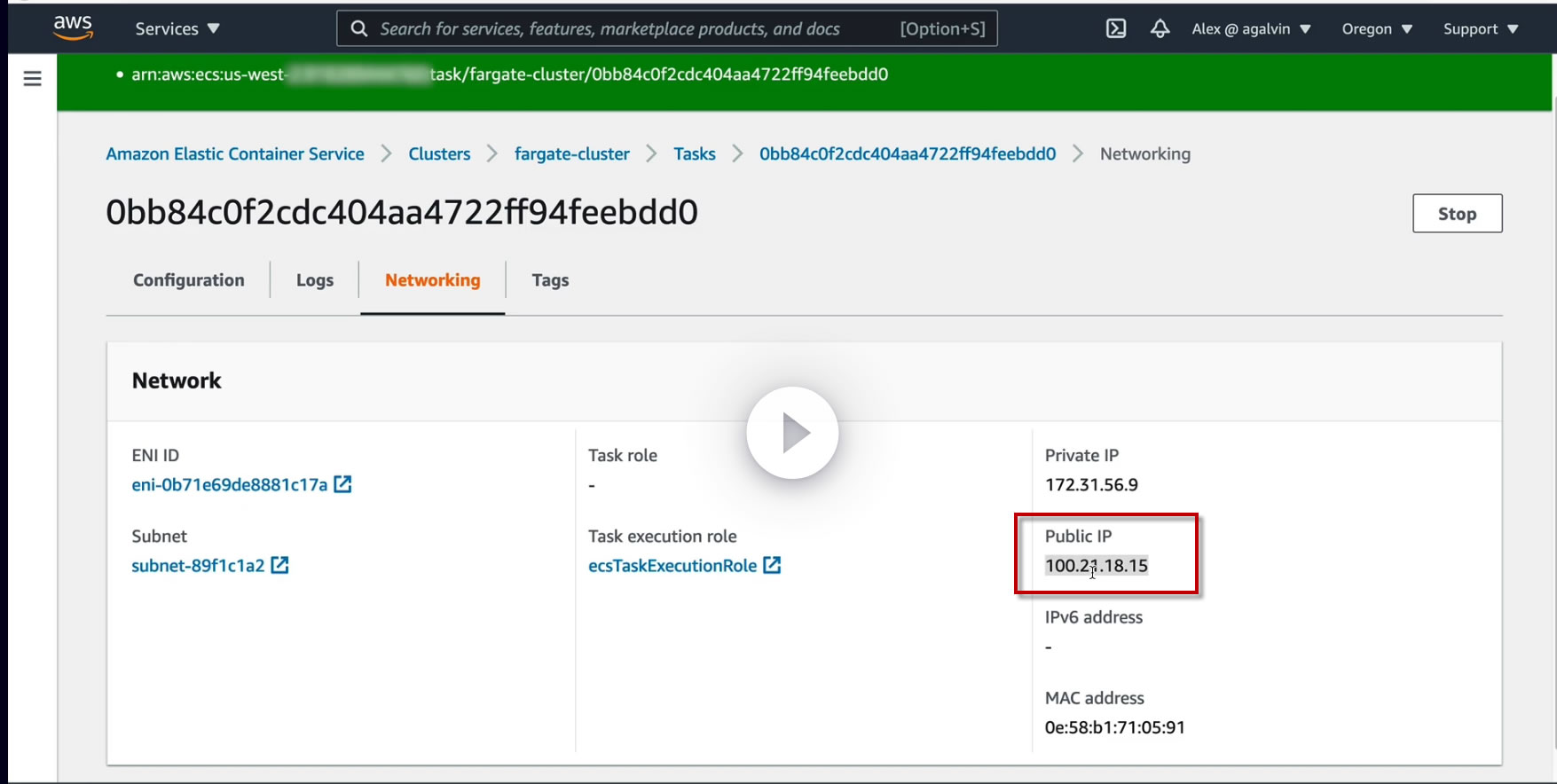This screenshot has width=1557, height=784.
Task: Click the search magnifier icon
Action: point(359,28)
